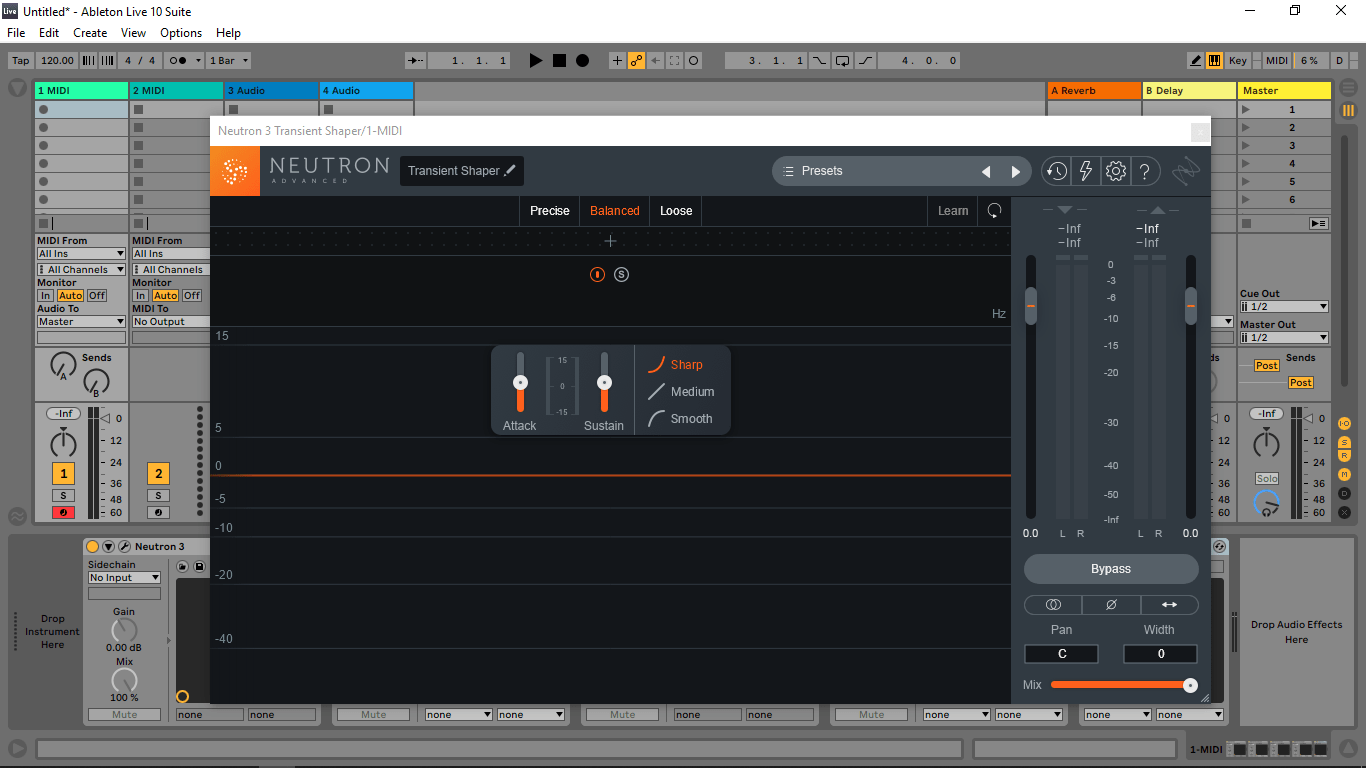Solo track 1 with S button
Viewport: 1366px width, 768px height.
tap(63, 496)
